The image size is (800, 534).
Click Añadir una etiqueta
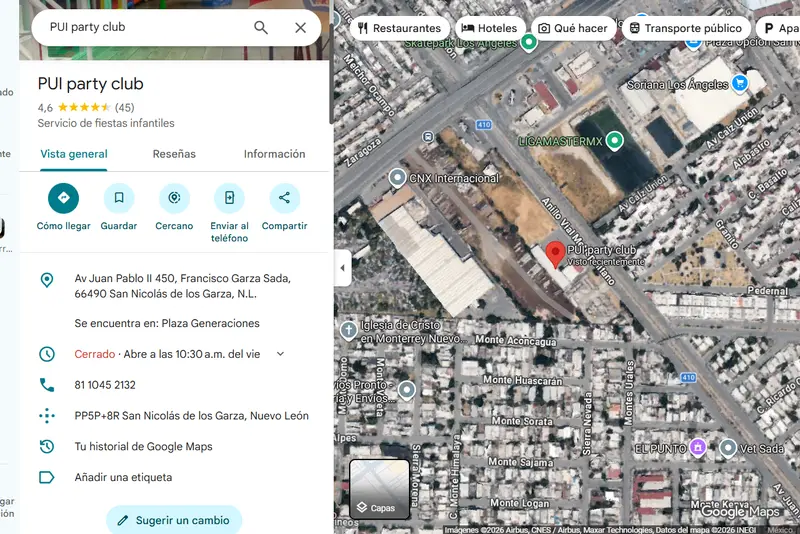pos(123,477)
